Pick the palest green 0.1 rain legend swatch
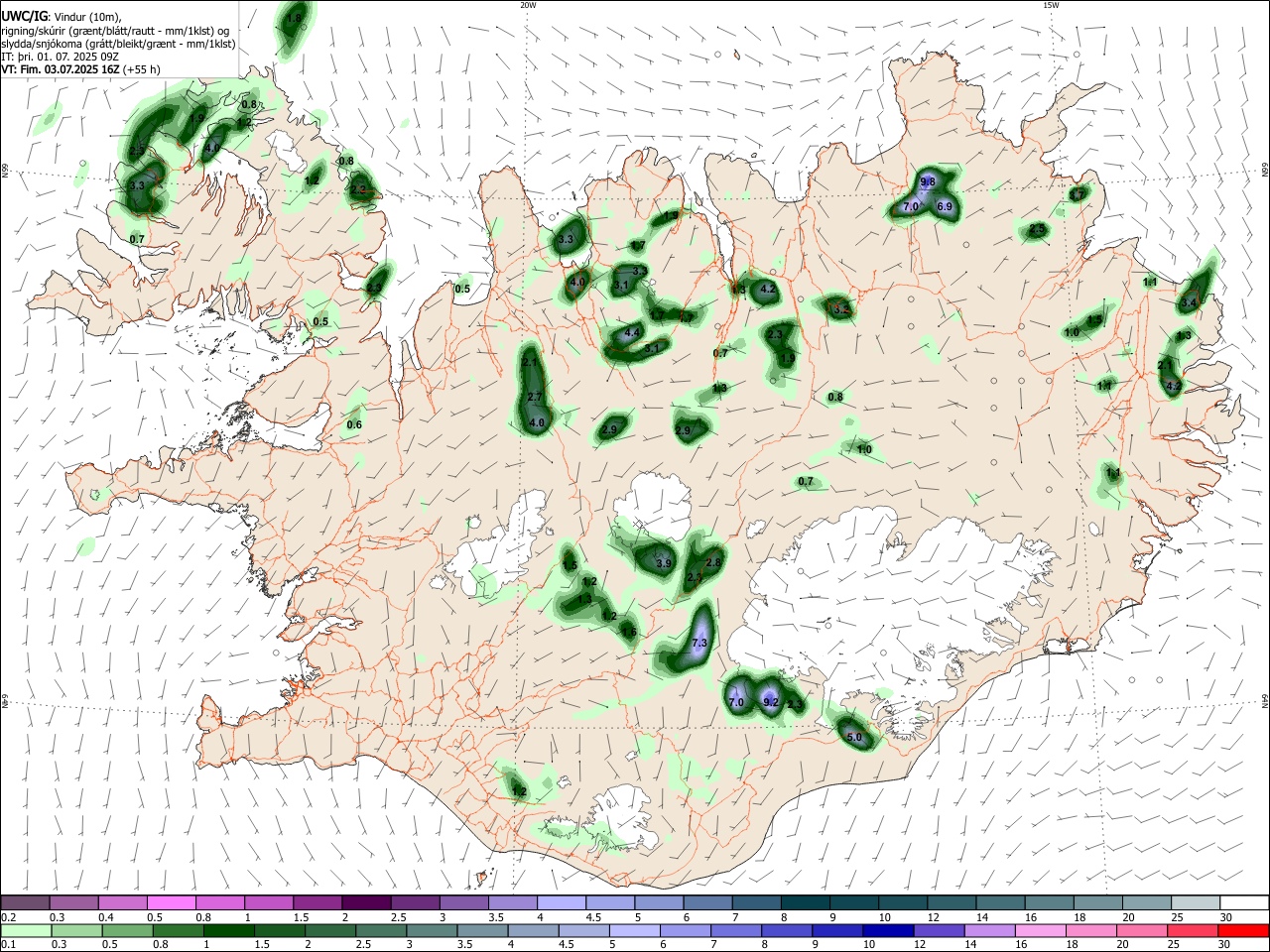This screenshot has height=952, width=1270. pos(25,930)
